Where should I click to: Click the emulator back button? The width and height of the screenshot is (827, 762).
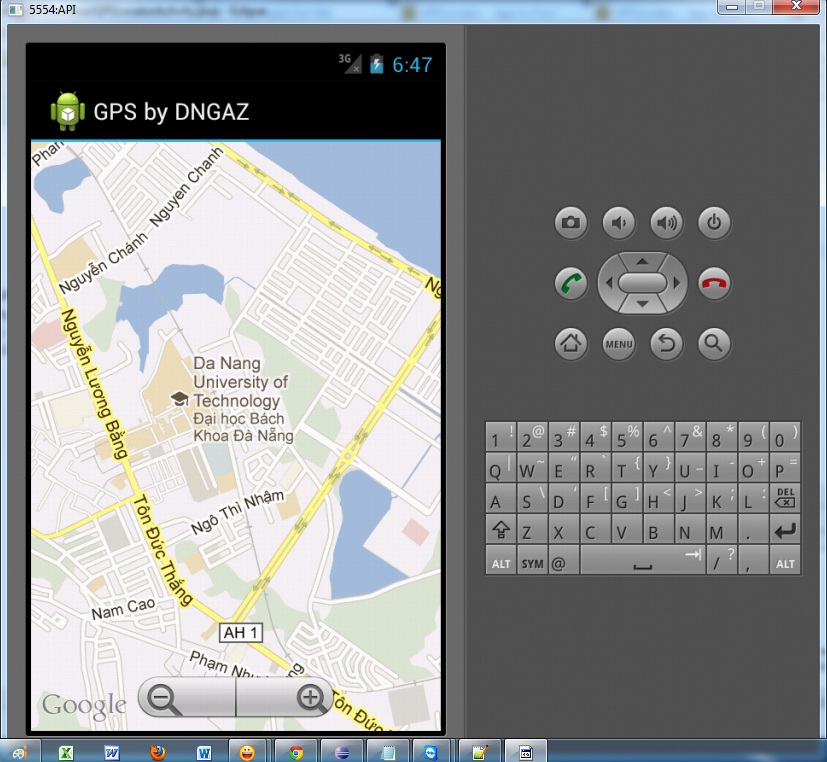[667, 344]
